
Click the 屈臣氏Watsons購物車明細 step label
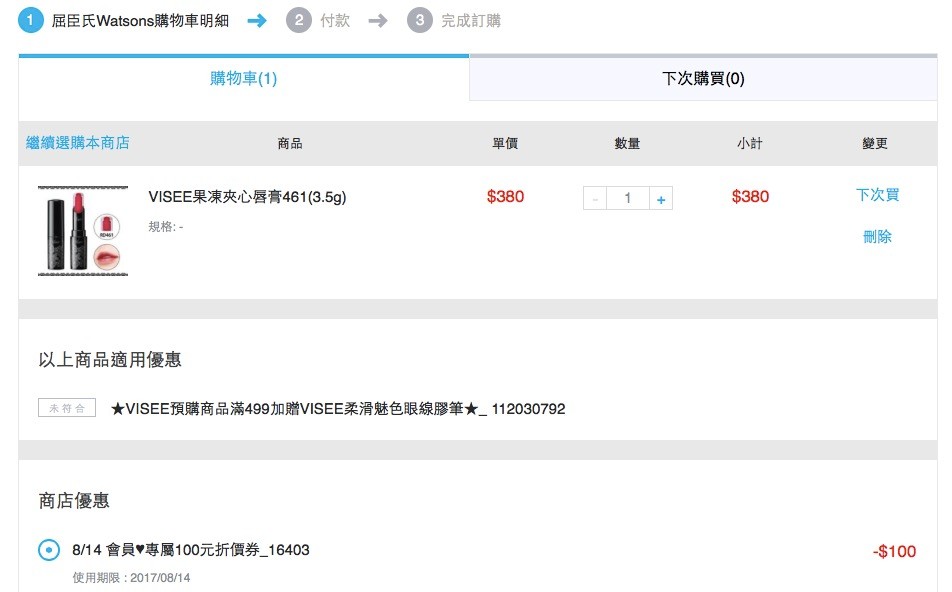(x=140, y=21)
